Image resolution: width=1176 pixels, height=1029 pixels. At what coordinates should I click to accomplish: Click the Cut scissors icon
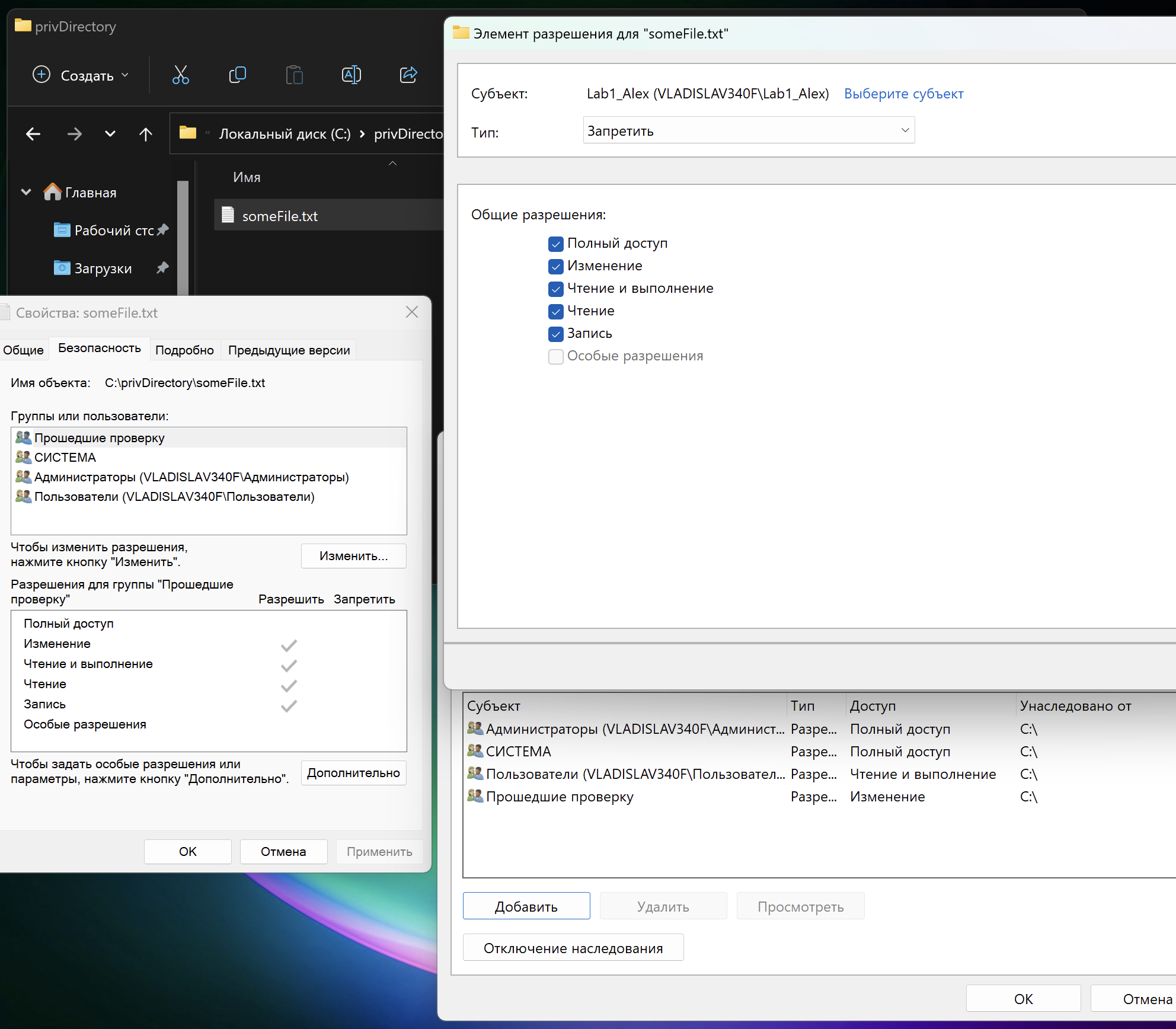[181, 75]
